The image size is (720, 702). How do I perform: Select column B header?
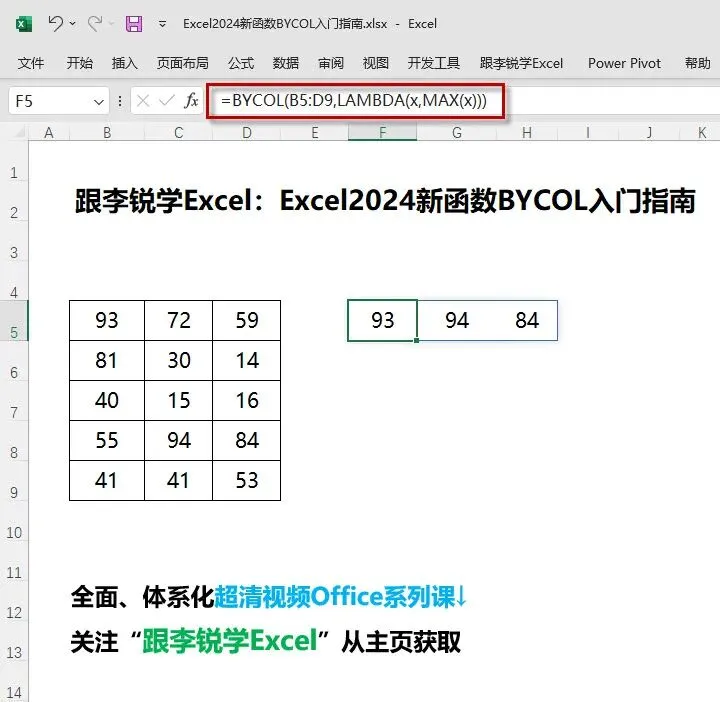pyautogui.click(x=107, y=133)
